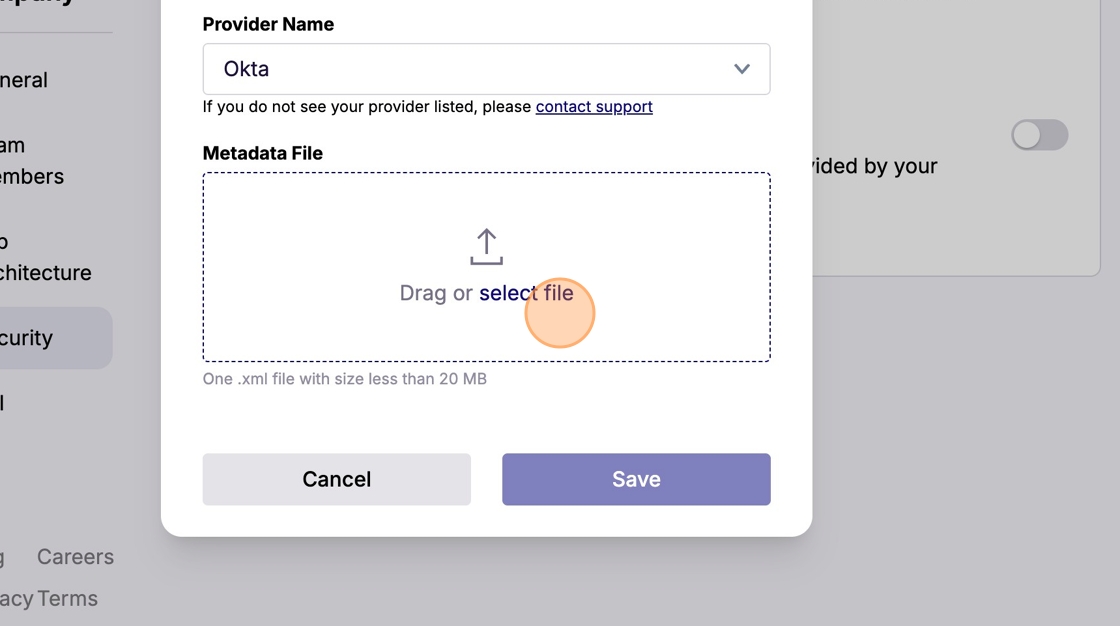The height and width of the screenshot is (626, 1120).
Task: Expand the Provider Name chevron arrow
Action: pyautogui.click(x=741, y=69)
